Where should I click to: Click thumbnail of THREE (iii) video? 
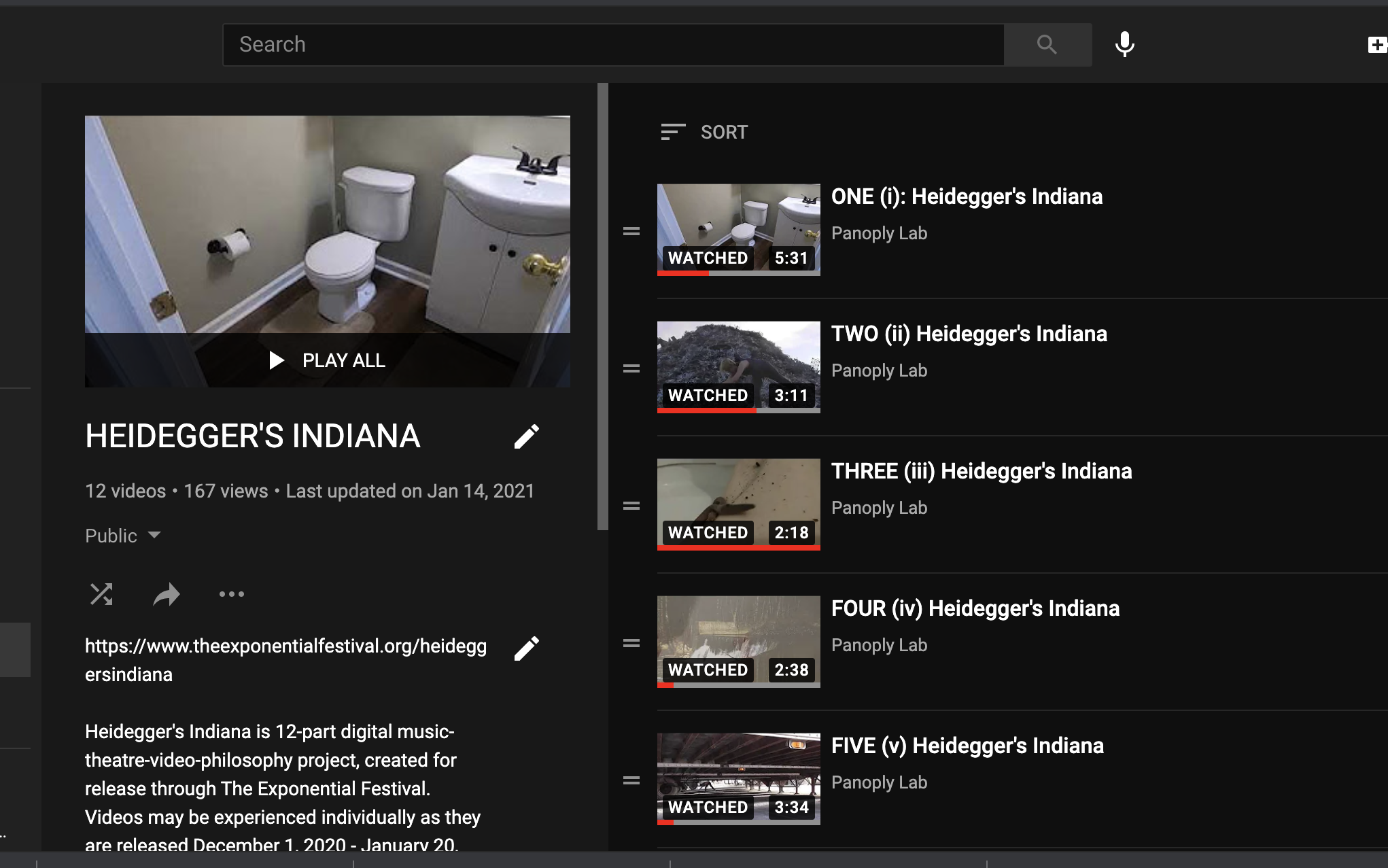click(738, 504)
